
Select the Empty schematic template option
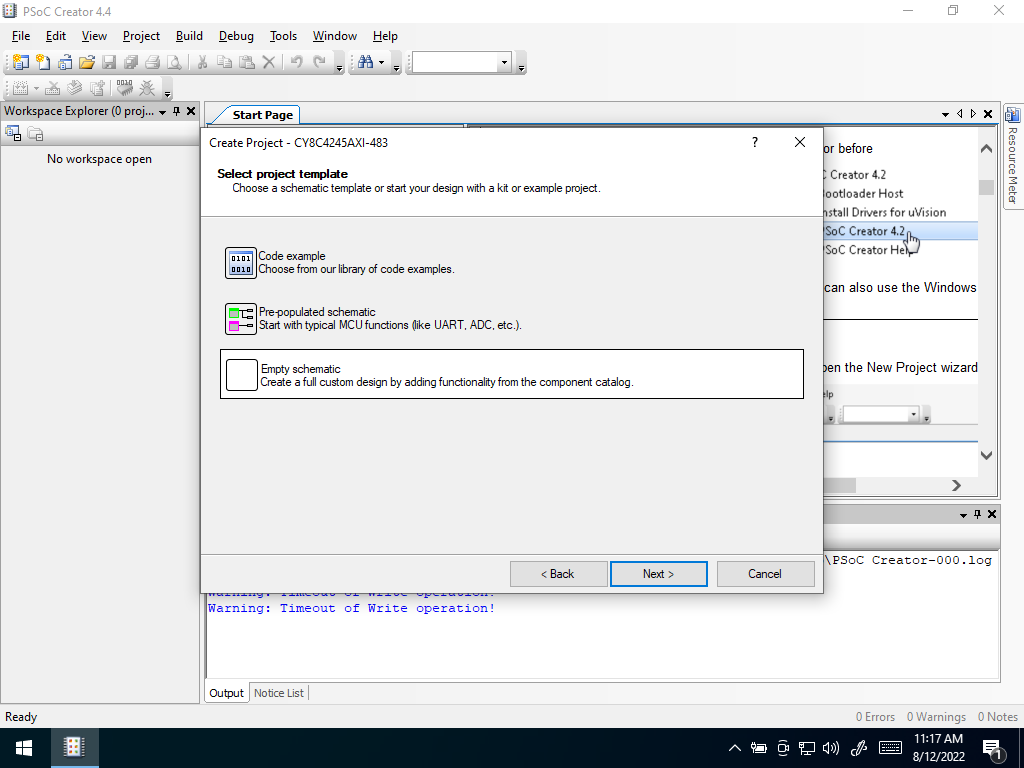point(512,374)
